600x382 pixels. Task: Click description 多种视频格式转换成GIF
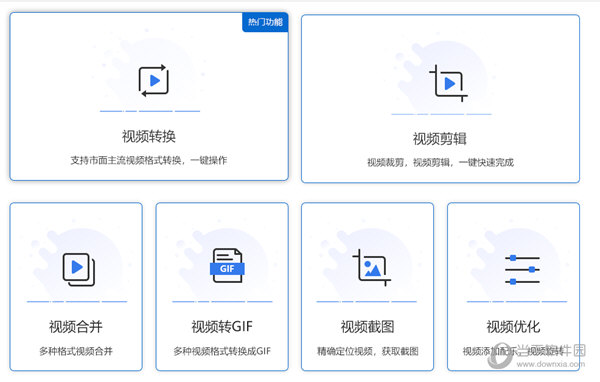[x=222, y=351]
